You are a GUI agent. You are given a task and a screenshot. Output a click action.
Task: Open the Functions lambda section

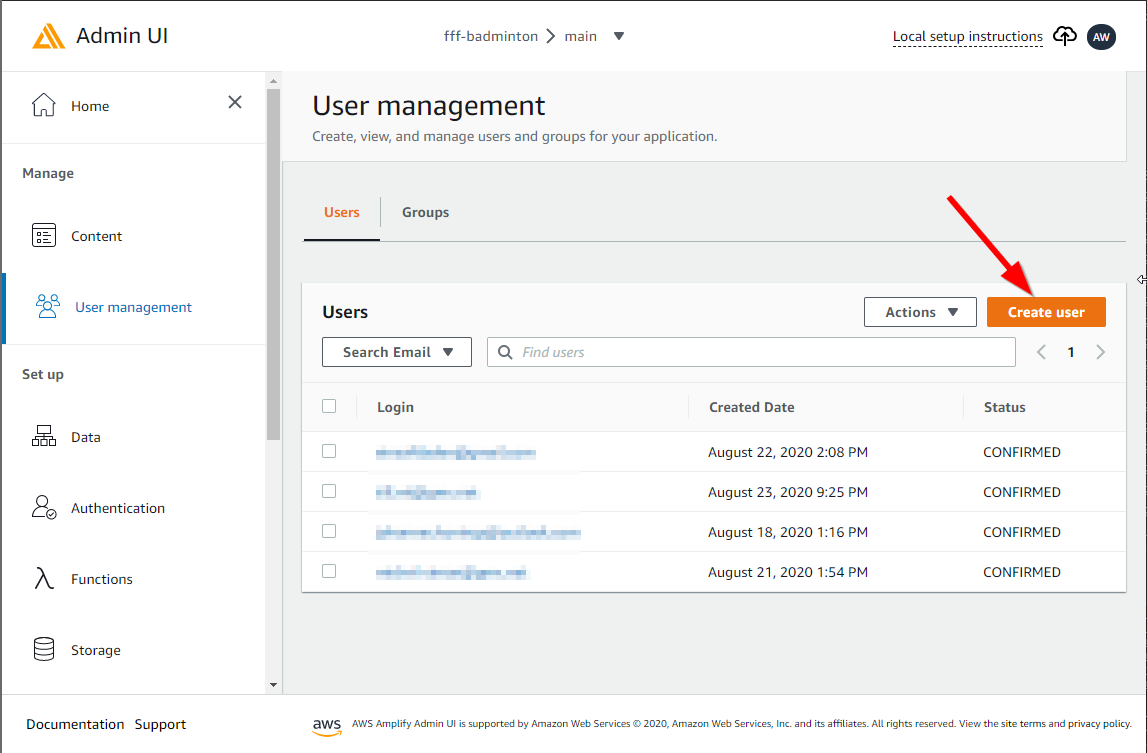pos(104,578)
